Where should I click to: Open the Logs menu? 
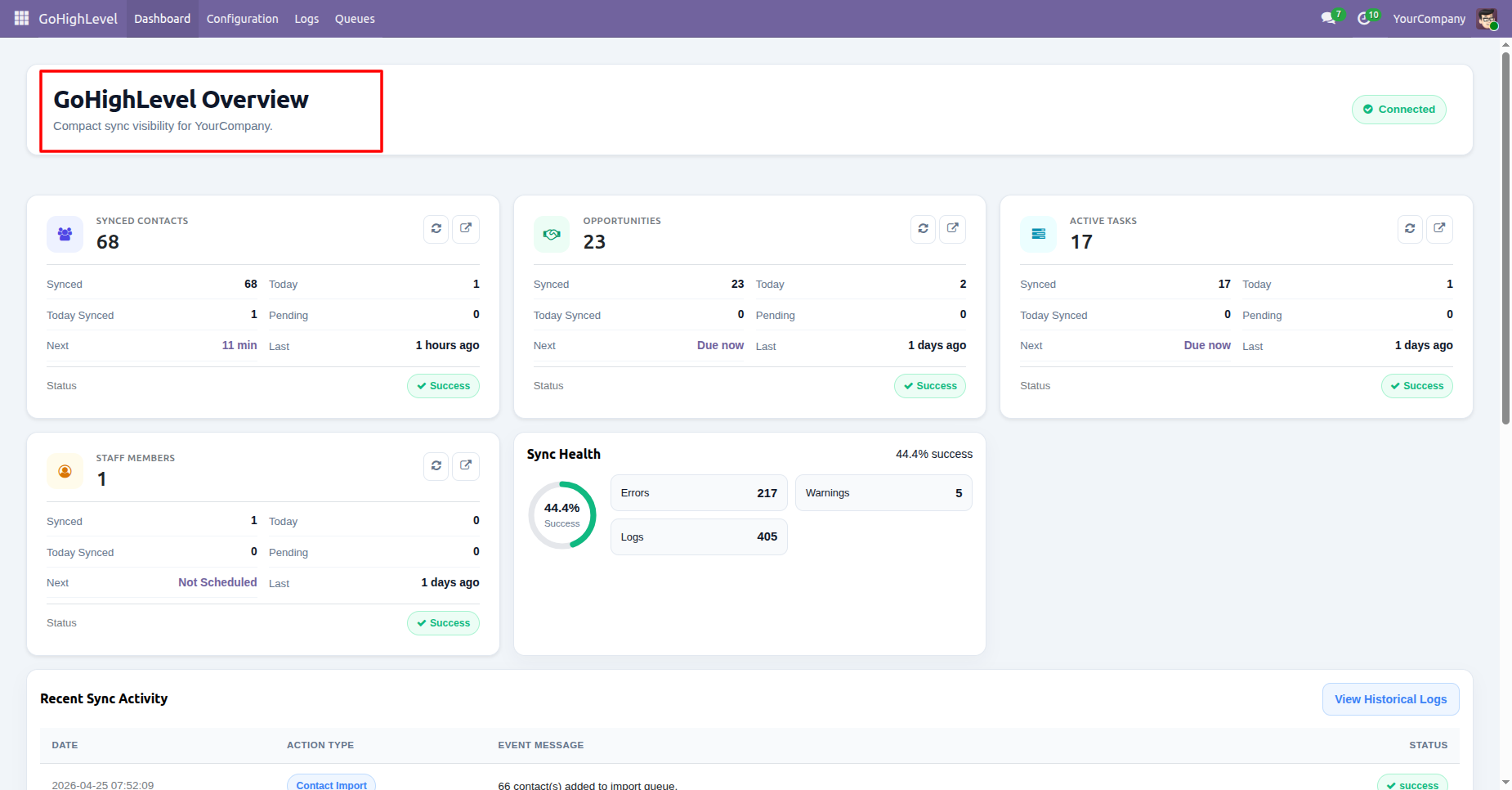pyautogui.click(x=306, y=19)
